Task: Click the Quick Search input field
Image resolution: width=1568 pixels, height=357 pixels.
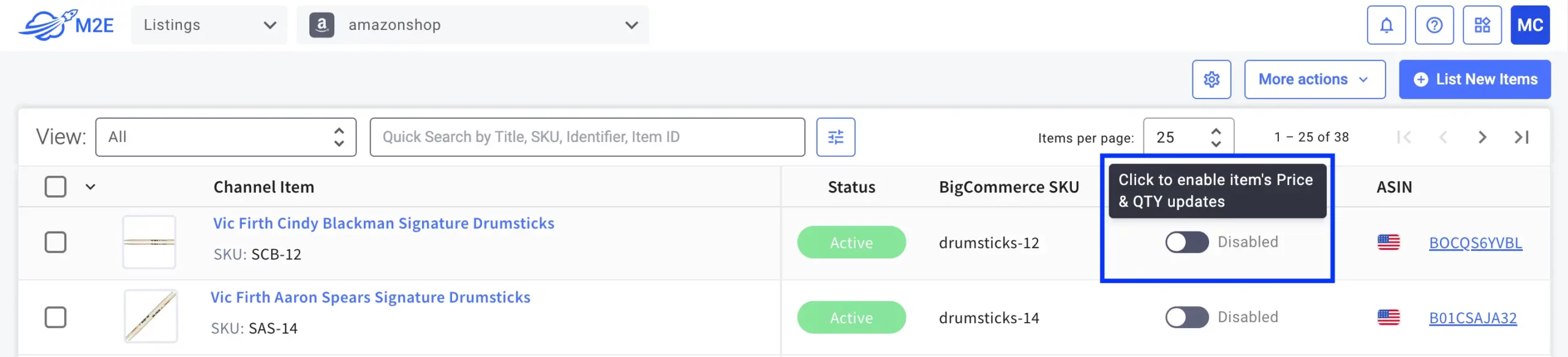Action: point(587,137)
